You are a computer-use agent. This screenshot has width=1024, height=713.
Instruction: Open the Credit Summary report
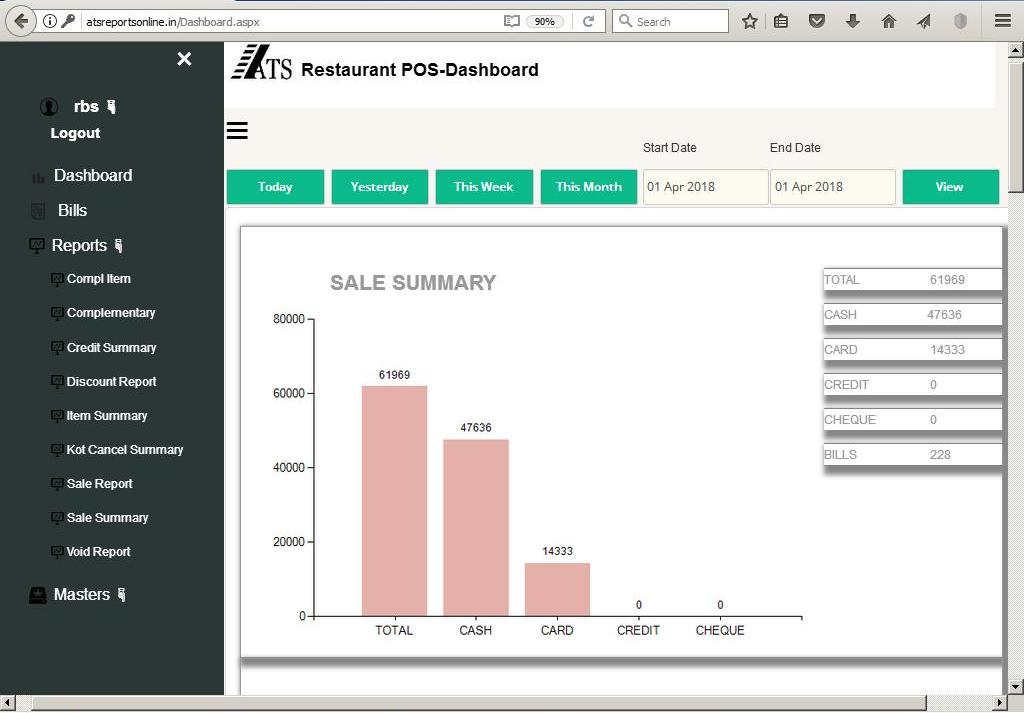click(x=111, y=347)
